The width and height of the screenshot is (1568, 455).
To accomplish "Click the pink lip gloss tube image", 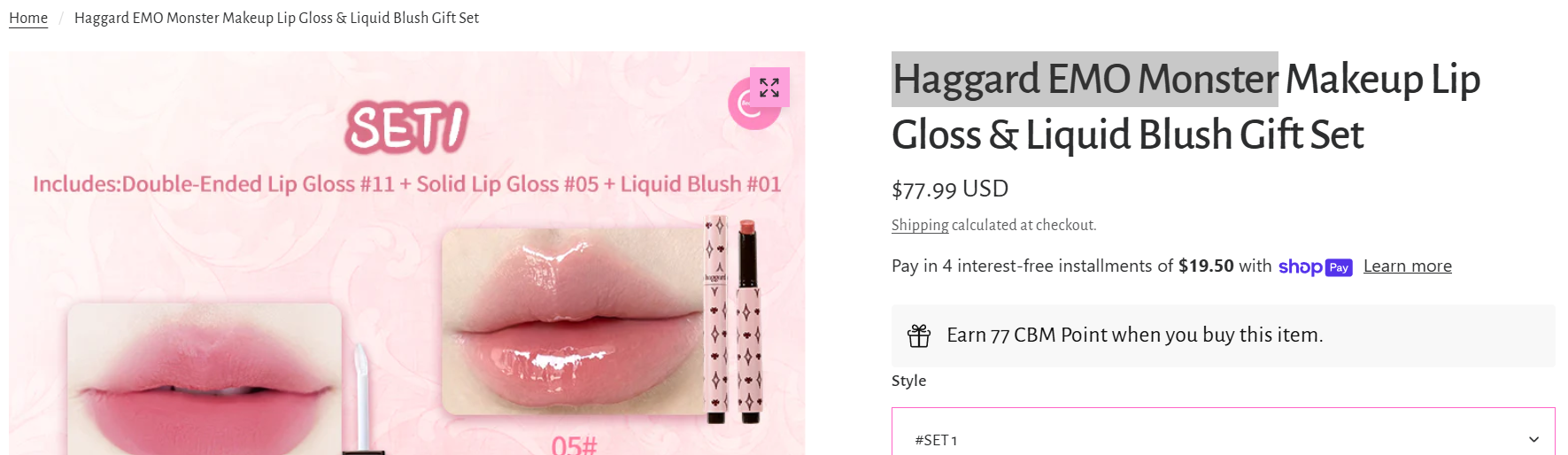I will [734, 319].
